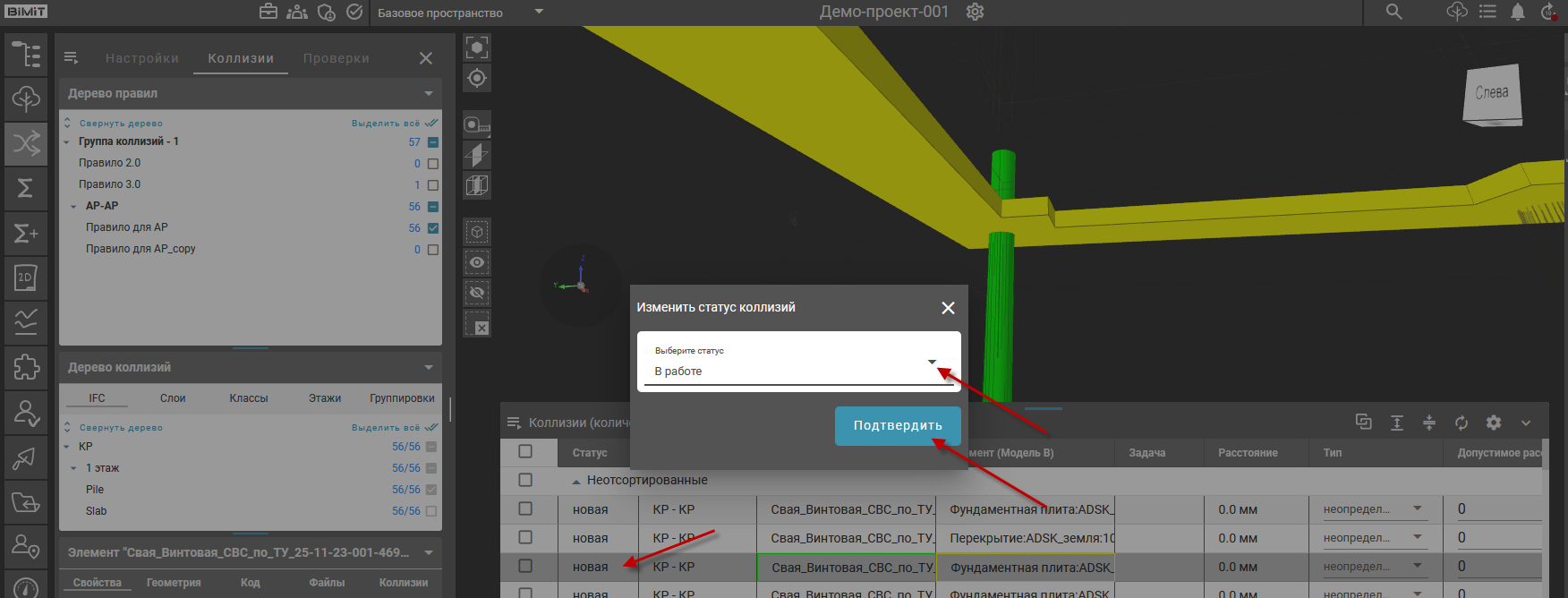Screen dimensions: 1568x598
Task: Switch to the Проверки tab
Action: tap(336, 58)
